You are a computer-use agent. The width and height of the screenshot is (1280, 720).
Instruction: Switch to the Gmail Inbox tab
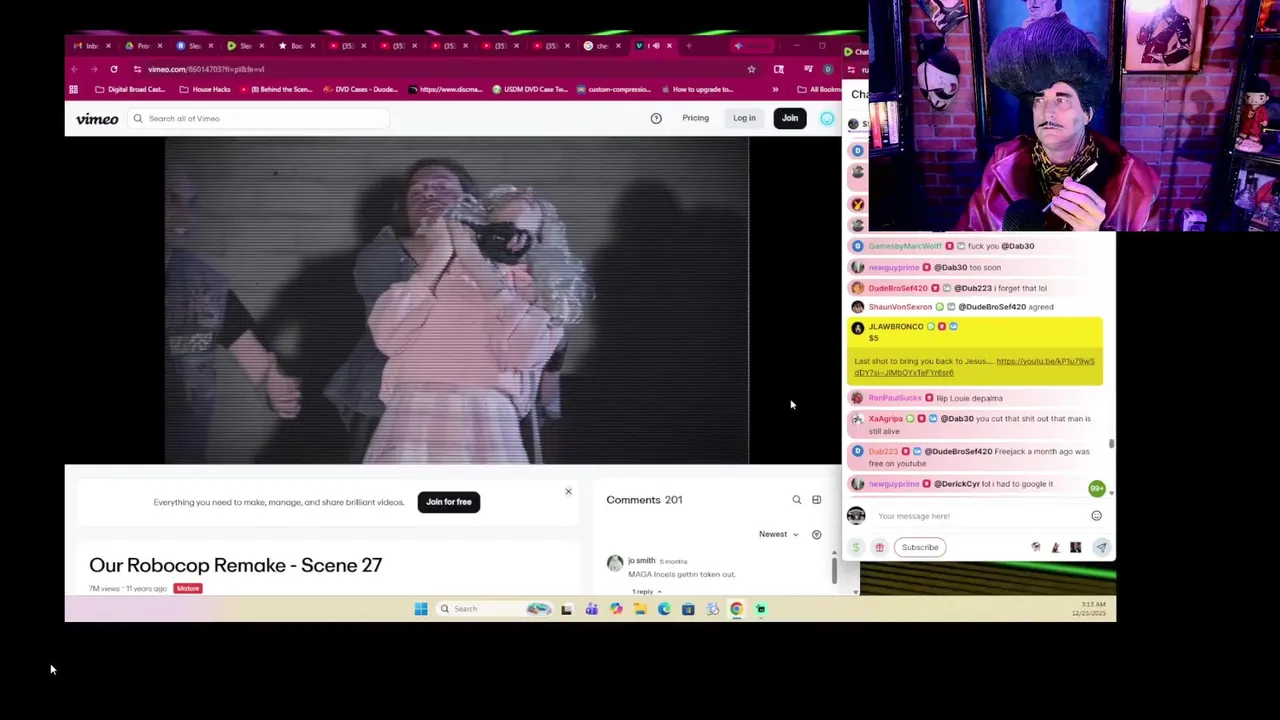(91, 45)
